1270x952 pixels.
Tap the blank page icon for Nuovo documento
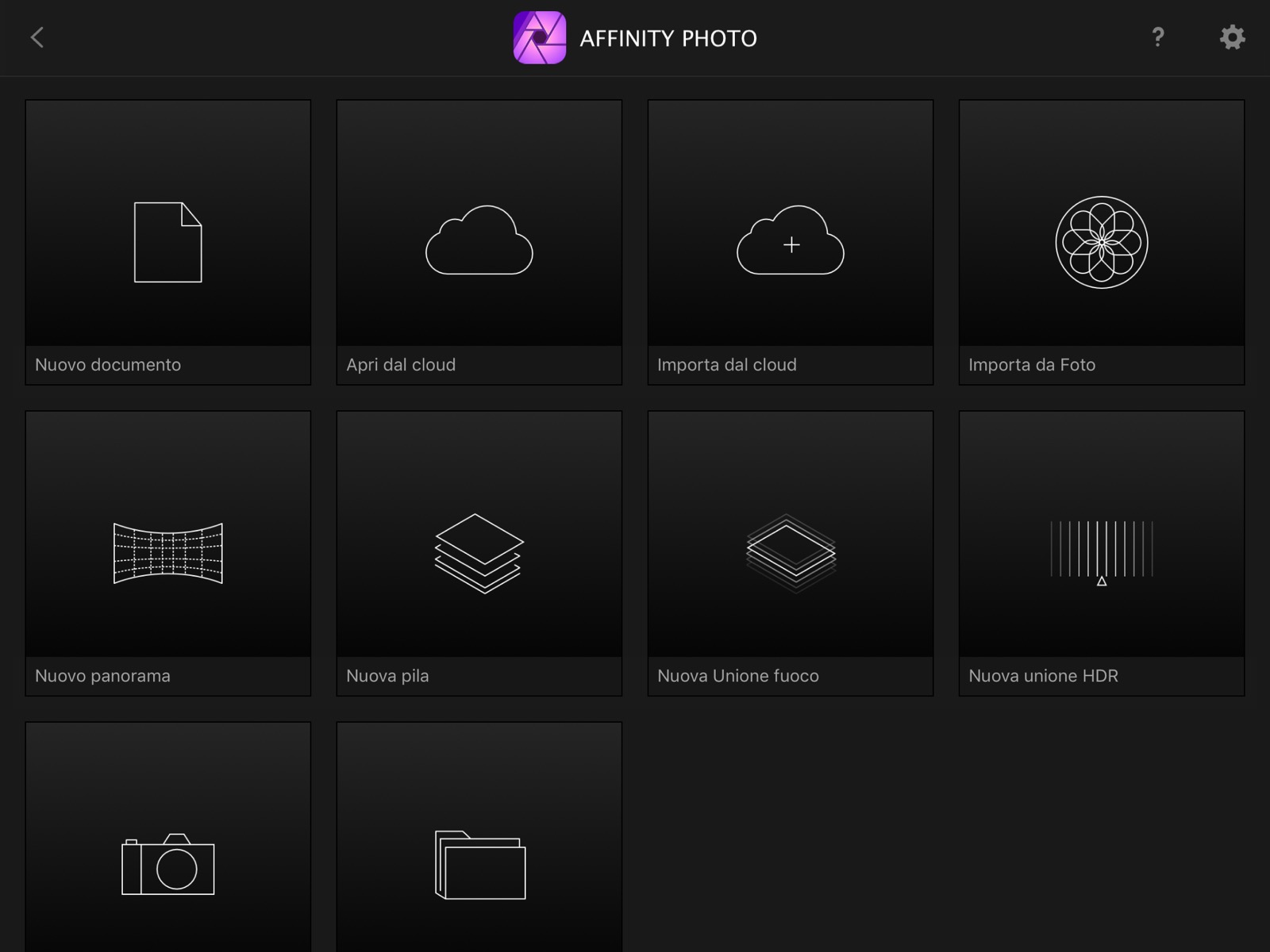click(x=168, y=242)
